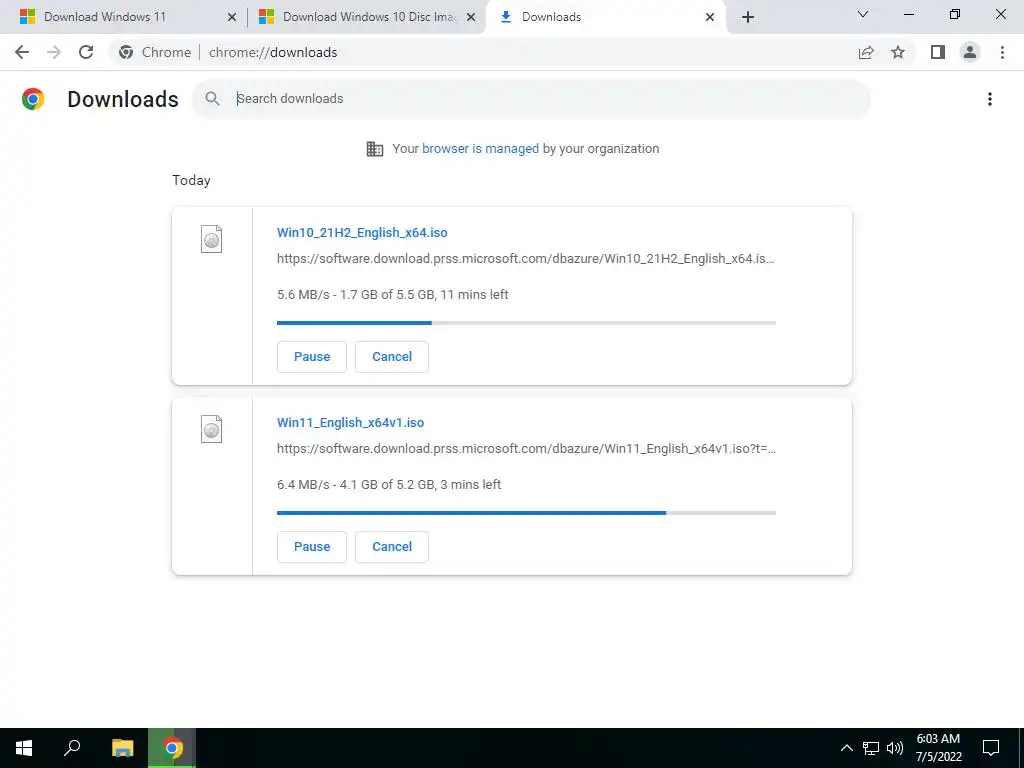This screenshot has width=1024, height=768.
Task: Click the Downloads page title
Action: 123,99
